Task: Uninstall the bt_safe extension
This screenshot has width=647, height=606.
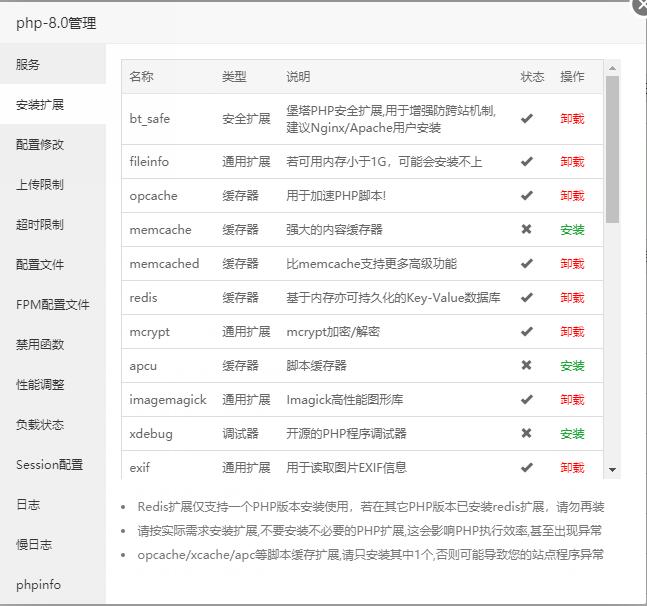Action: pos(572,119)
